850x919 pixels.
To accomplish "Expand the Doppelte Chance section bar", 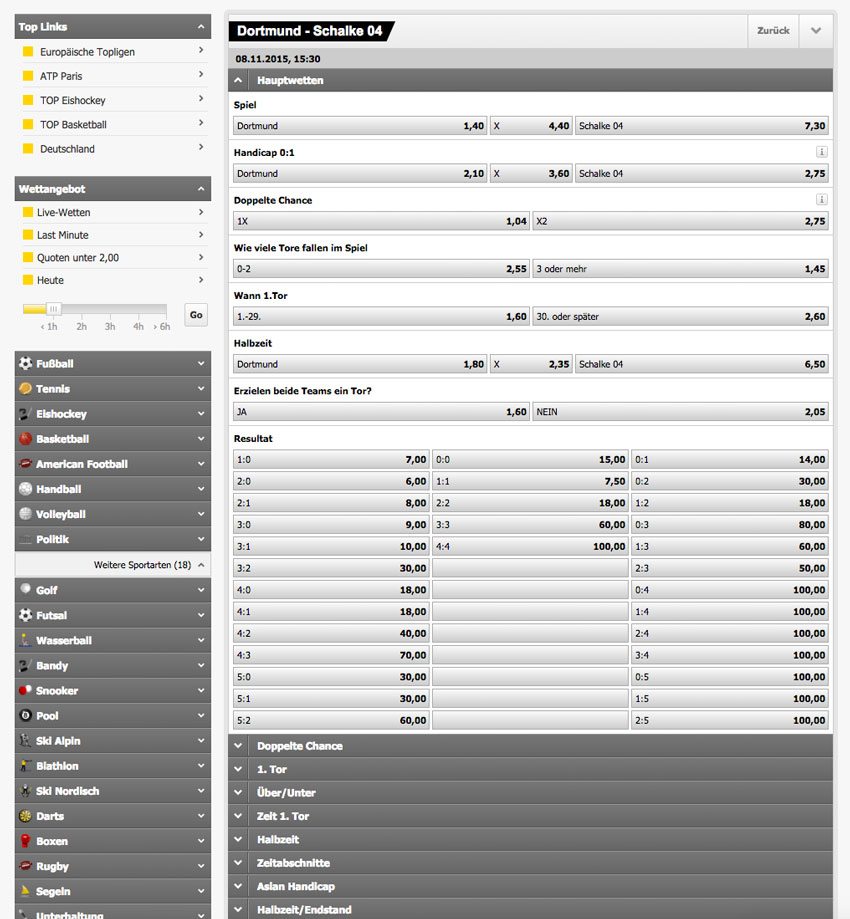I will pos(531,746).
